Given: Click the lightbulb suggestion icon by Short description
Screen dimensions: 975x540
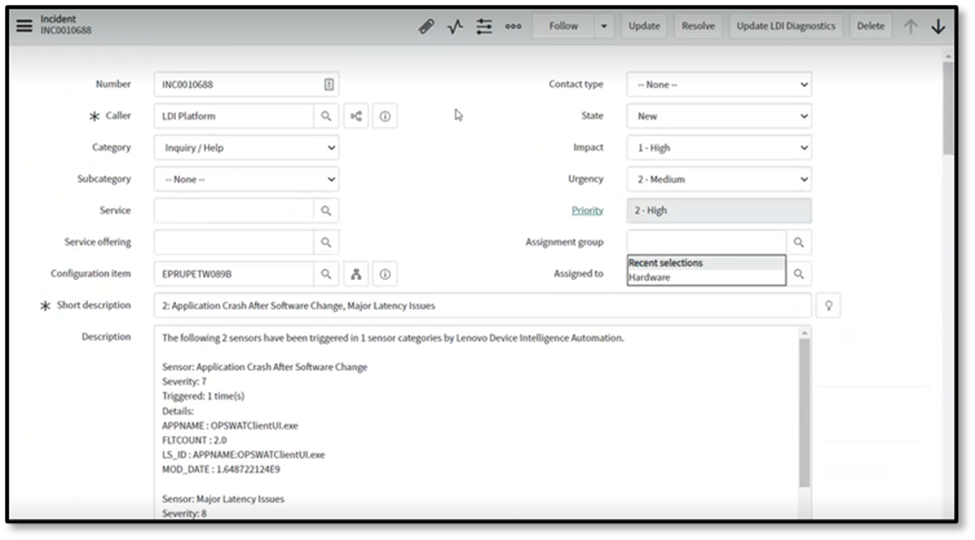Looking at the screenshot, I should [827, 305].
